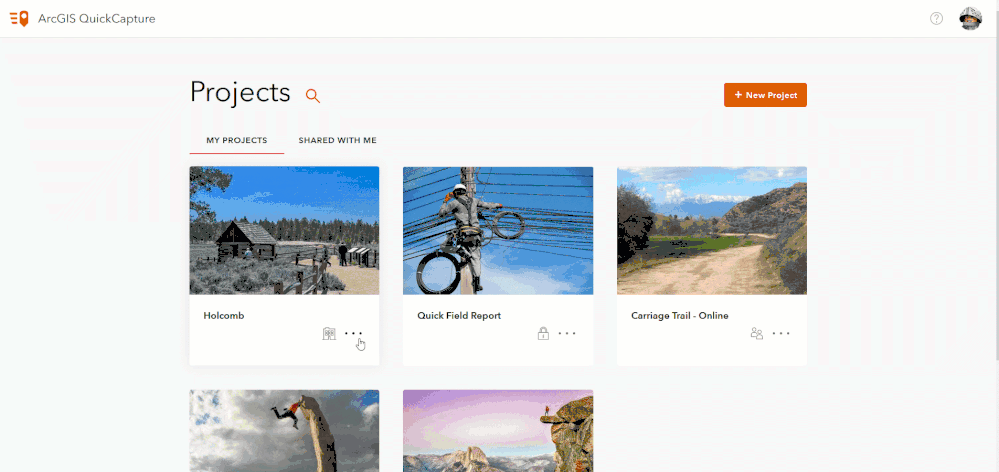
Task: Open the user profile avatar
Action: 970,18
